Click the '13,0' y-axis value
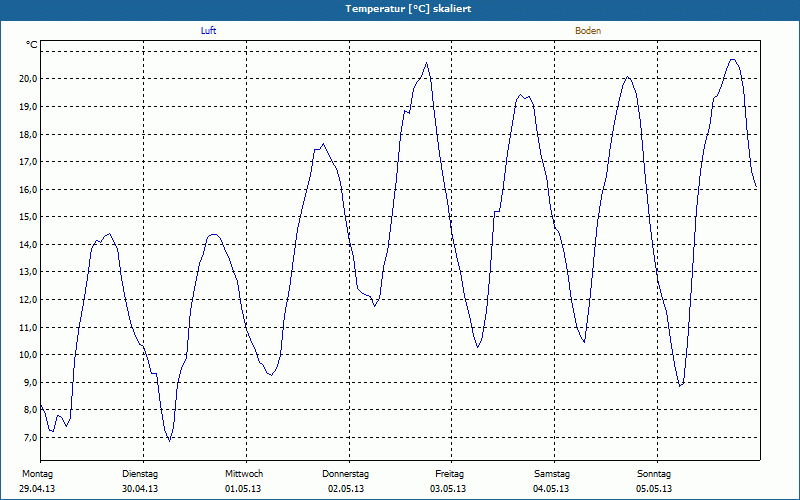This screenshot has width=800, height=500. coord(28,272)
